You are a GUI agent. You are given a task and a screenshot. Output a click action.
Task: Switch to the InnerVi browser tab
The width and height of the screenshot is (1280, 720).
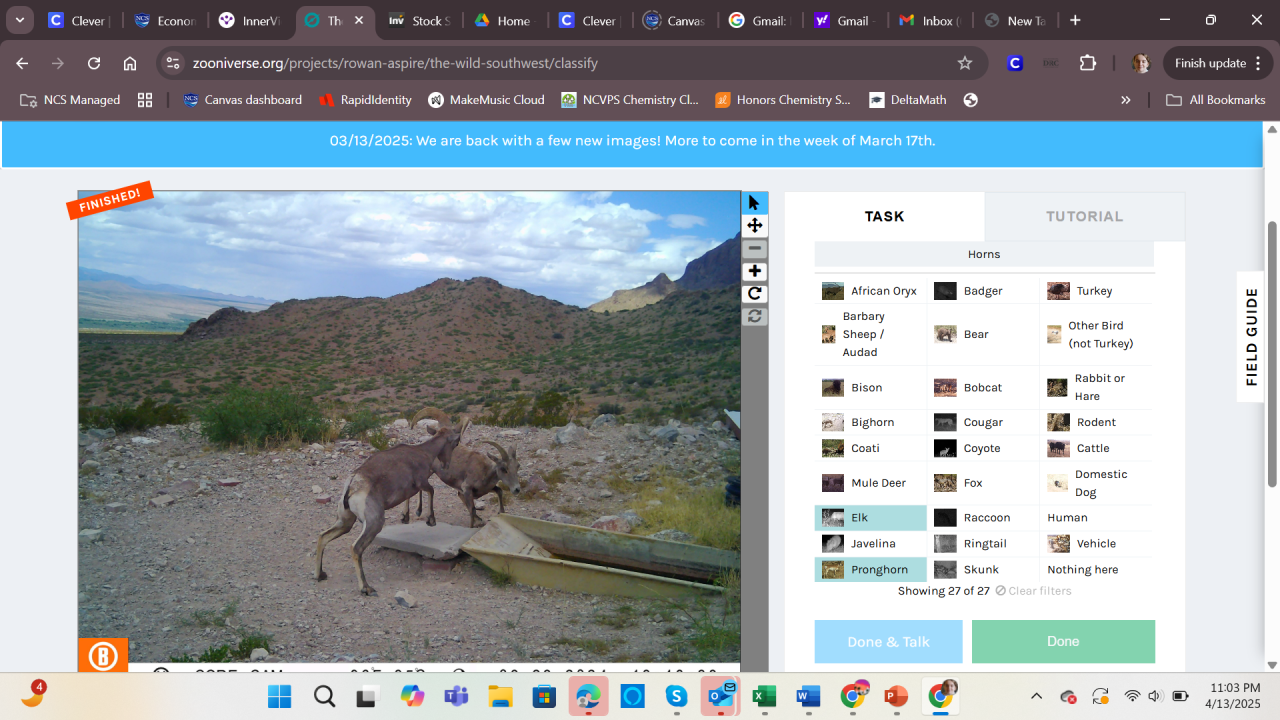(x=248, y=20)
